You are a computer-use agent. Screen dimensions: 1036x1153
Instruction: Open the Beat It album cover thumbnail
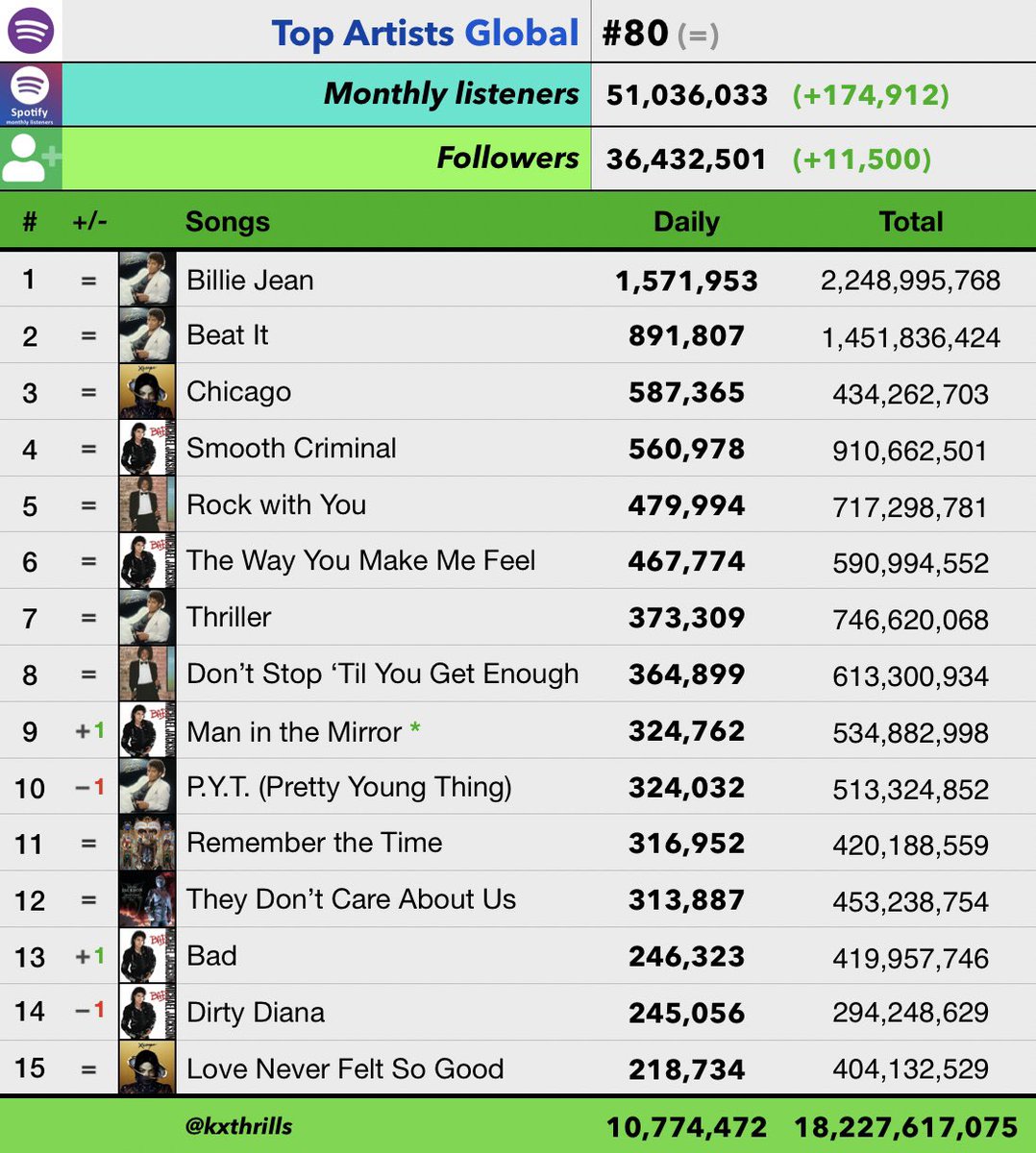[147, 335]
